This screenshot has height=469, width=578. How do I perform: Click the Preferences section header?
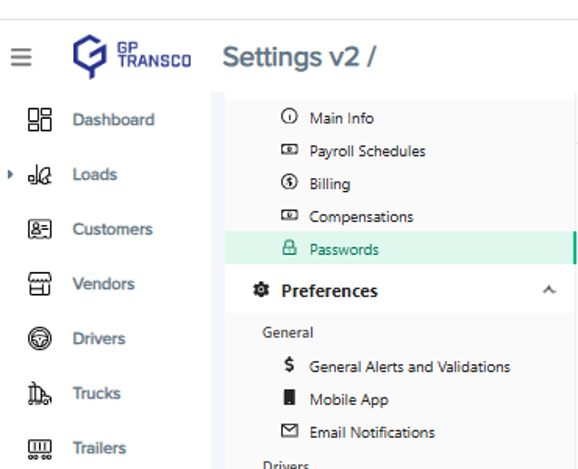400,290
